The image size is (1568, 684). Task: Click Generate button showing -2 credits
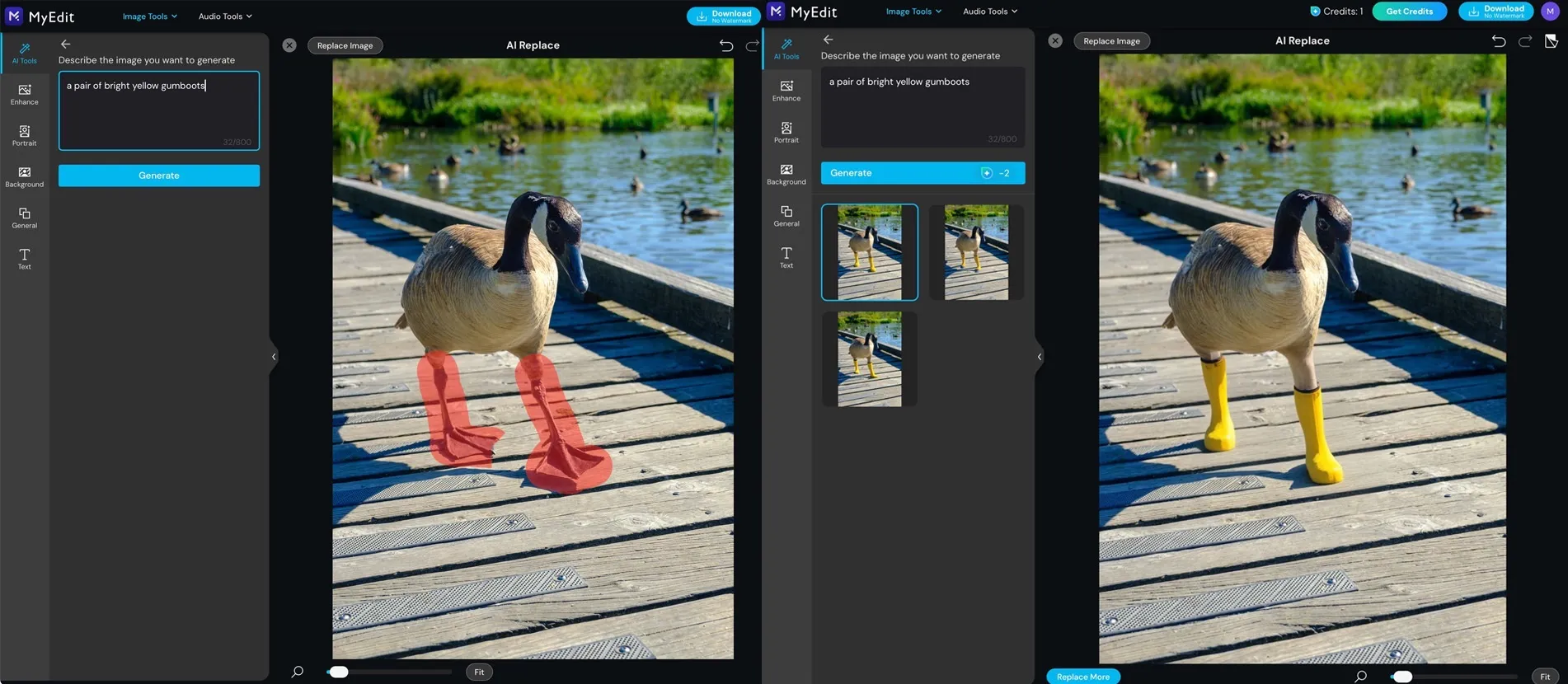922,173
